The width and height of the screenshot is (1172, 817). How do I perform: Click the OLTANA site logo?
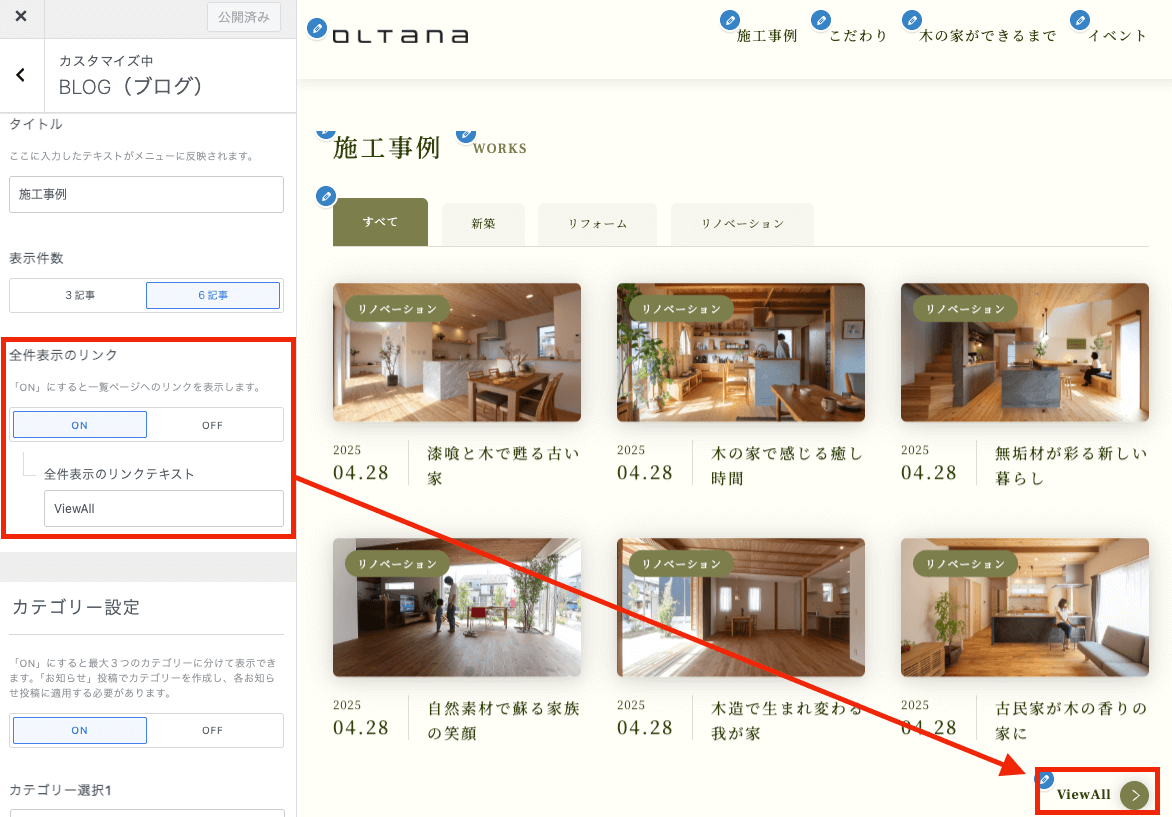click(x=401, y=36)
